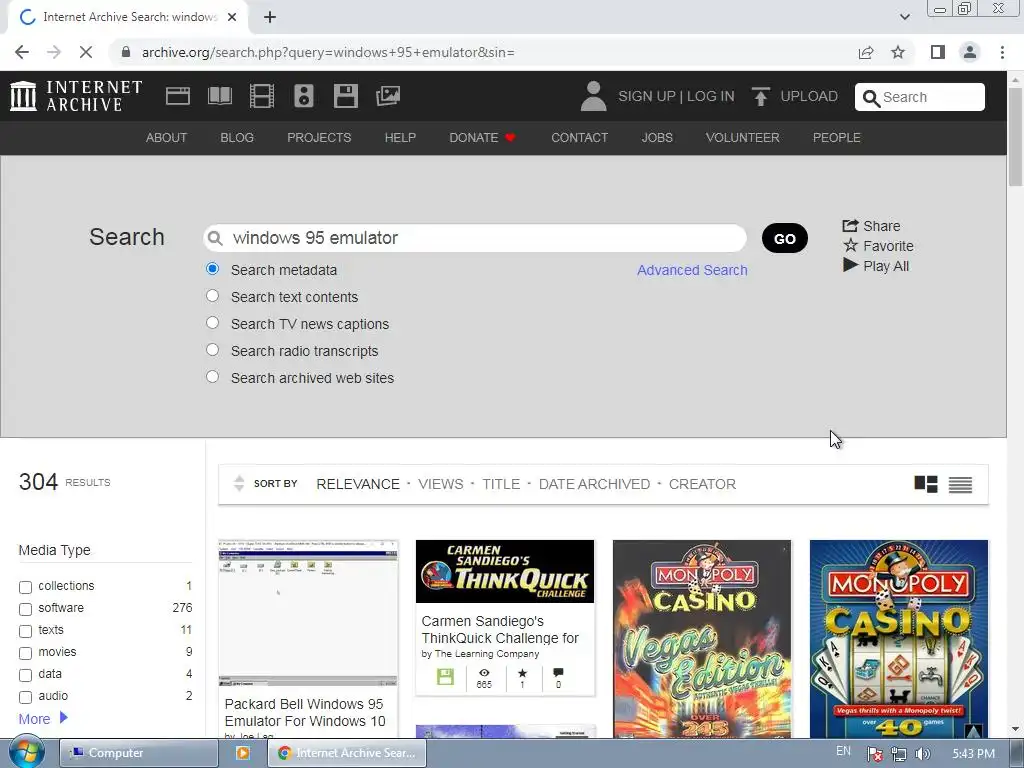Viewport: 1024px width, 768px height.
Task: Click the user avatar icon
Action: [593, 96]
